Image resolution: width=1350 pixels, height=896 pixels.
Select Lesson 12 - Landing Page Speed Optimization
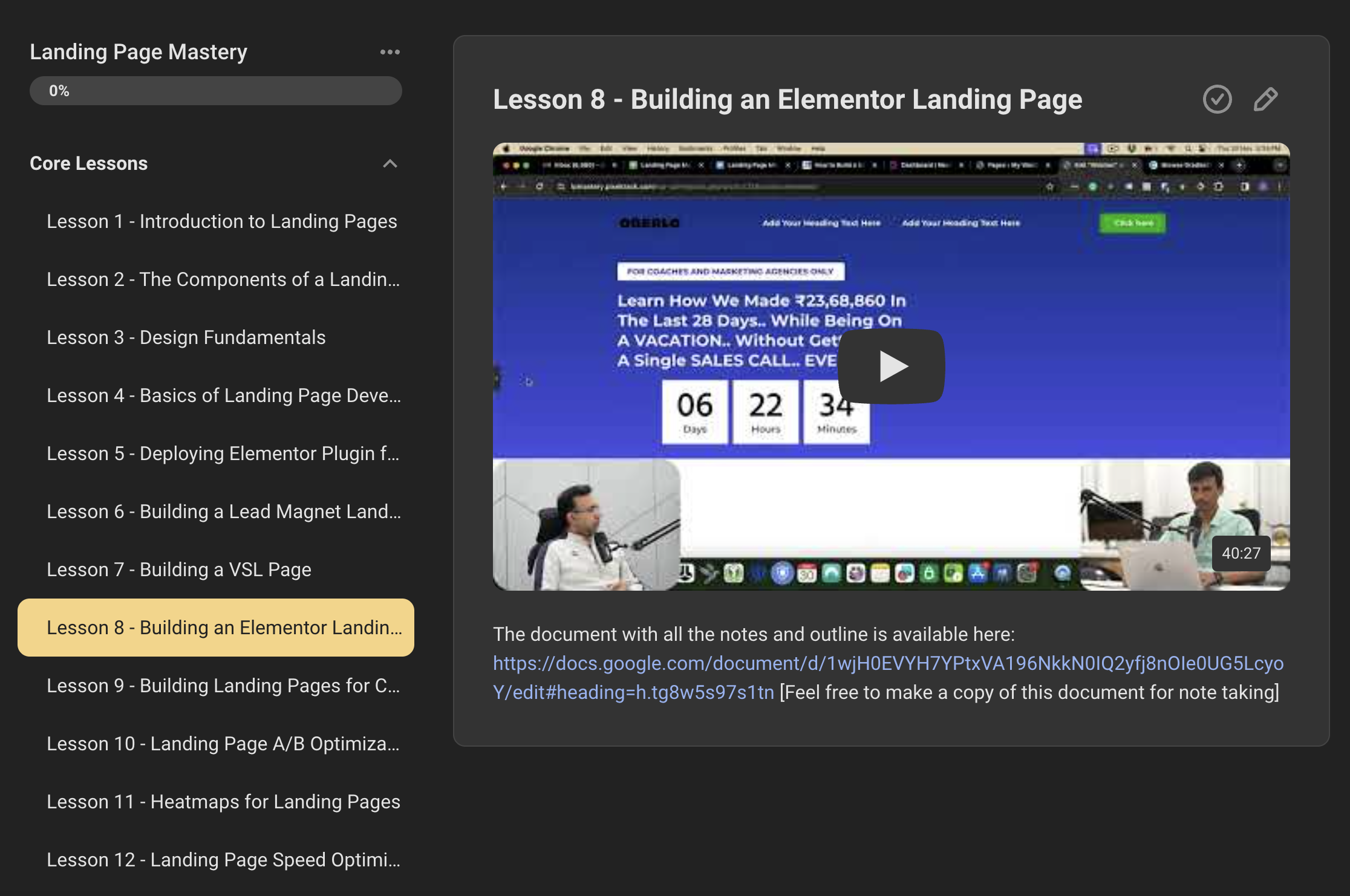[223, 860]
